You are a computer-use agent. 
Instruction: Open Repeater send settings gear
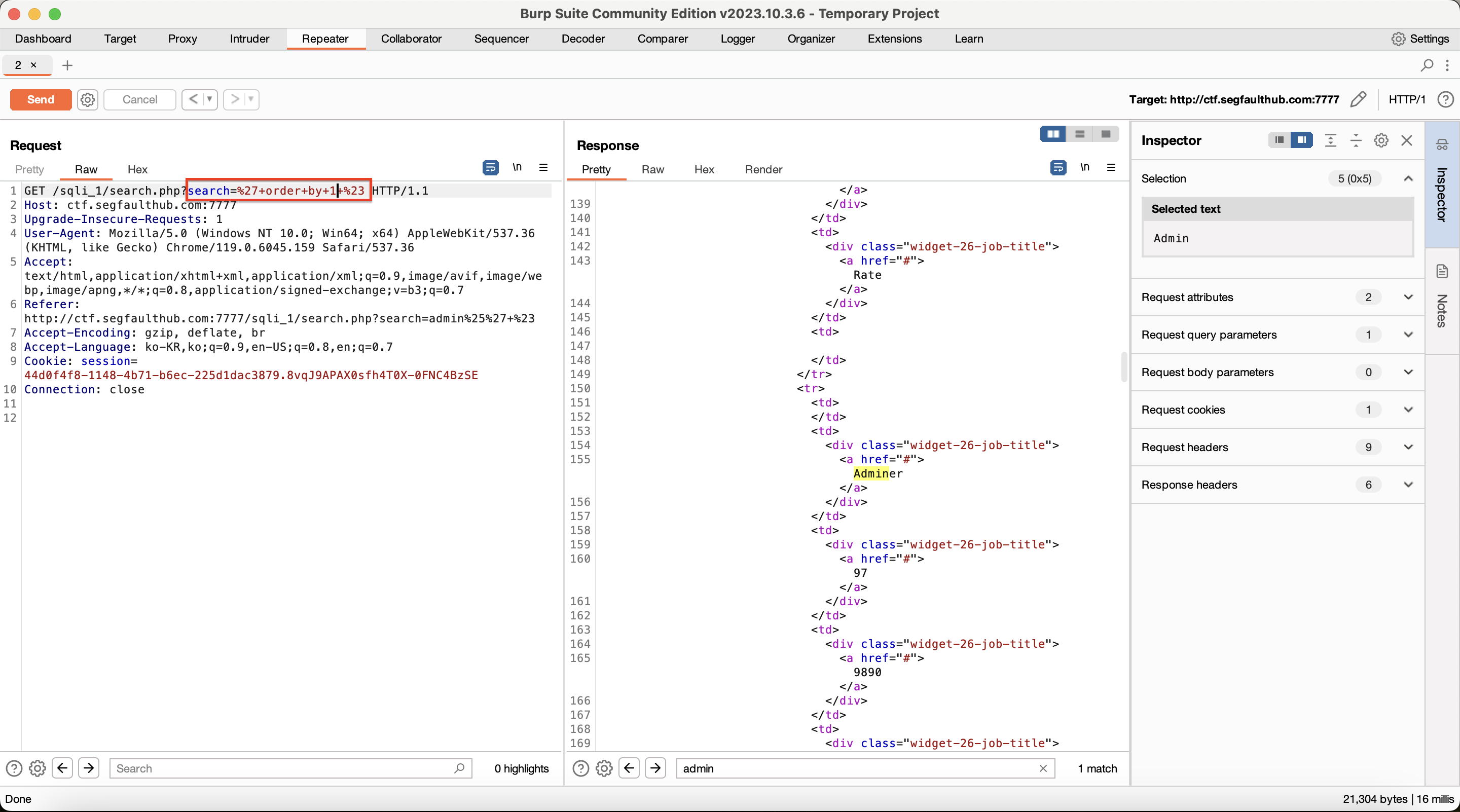87,100
